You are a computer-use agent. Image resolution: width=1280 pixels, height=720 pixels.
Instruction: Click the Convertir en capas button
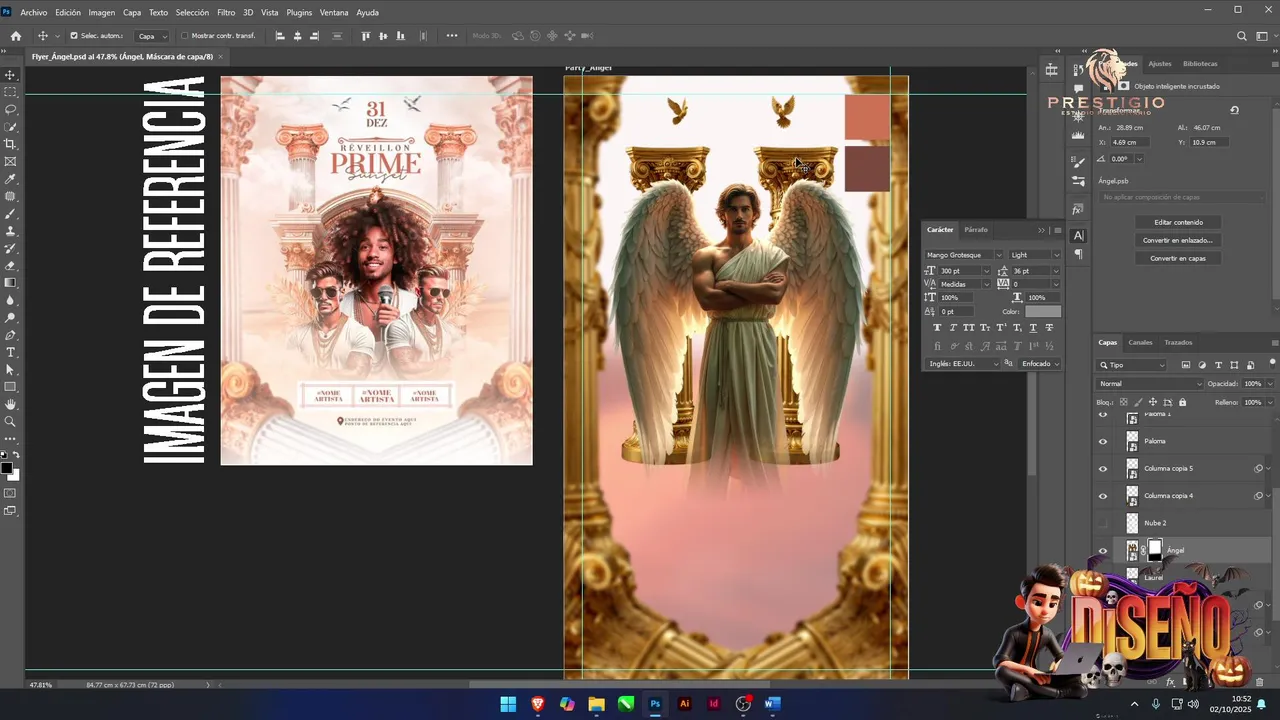pos(1178,258)
